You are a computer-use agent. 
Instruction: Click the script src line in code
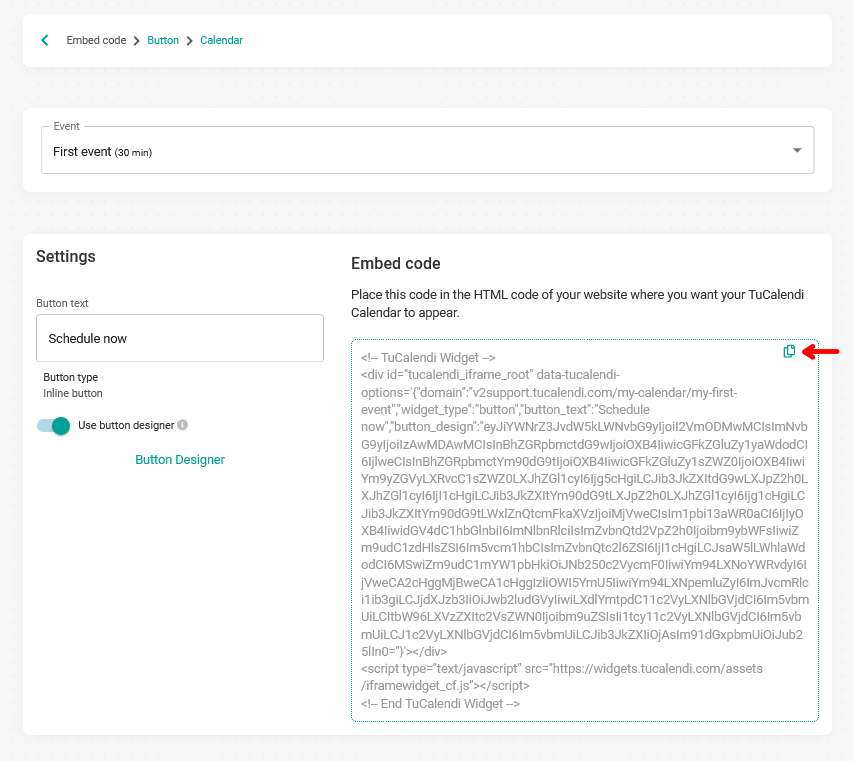[561, 677]
